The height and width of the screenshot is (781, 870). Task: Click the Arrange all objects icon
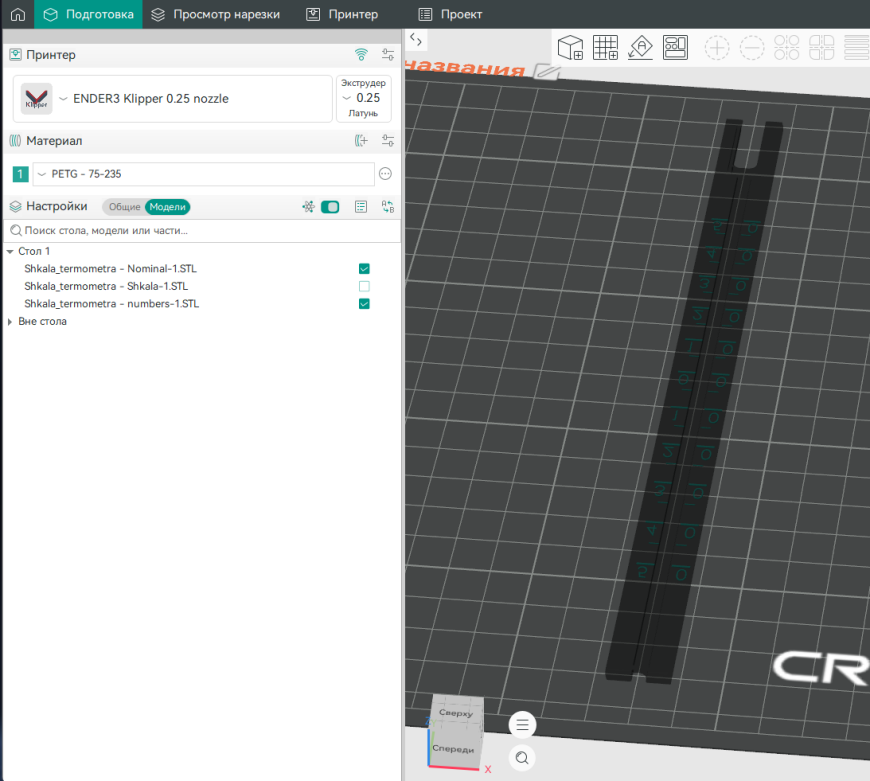pyautogui.click(x=675, y=47)
